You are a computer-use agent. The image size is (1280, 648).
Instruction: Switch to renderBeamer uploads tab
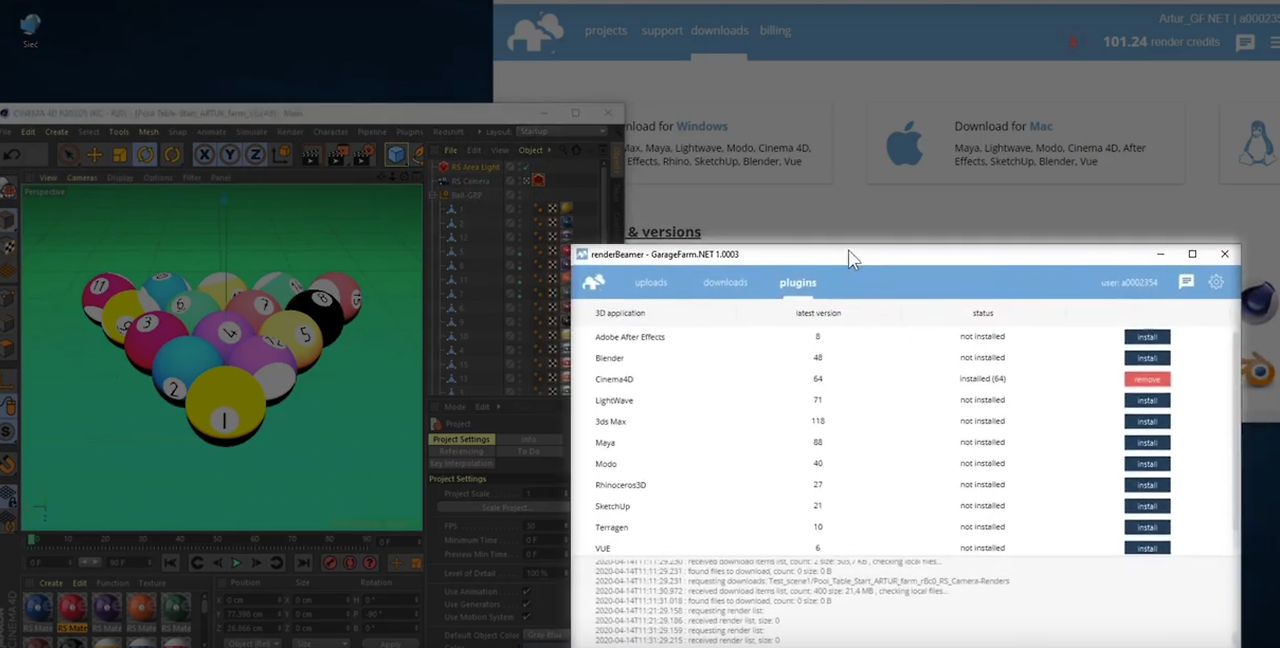(650, 282)
